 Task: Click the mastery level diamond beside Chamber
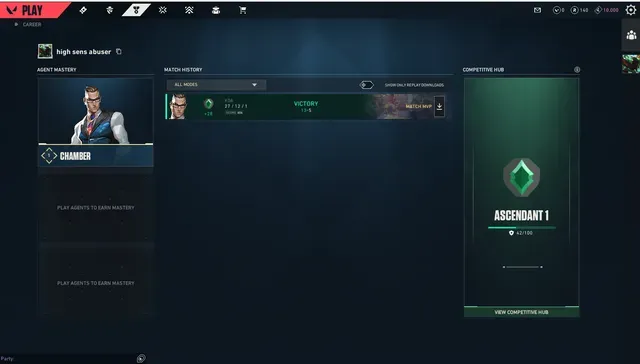(49, 156)
